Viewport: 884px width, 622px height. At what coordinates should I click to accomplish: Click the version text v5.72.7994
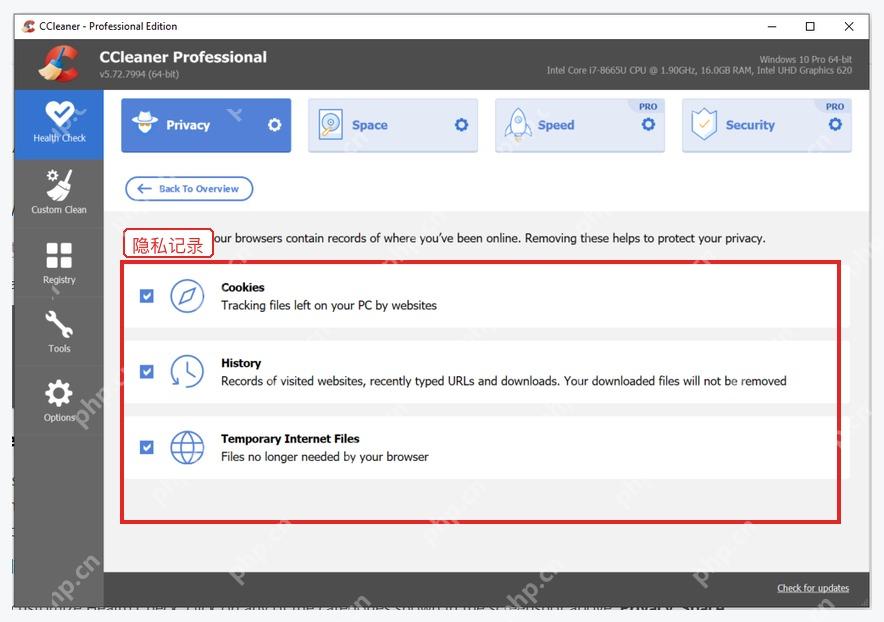click(x=139, y=74)
